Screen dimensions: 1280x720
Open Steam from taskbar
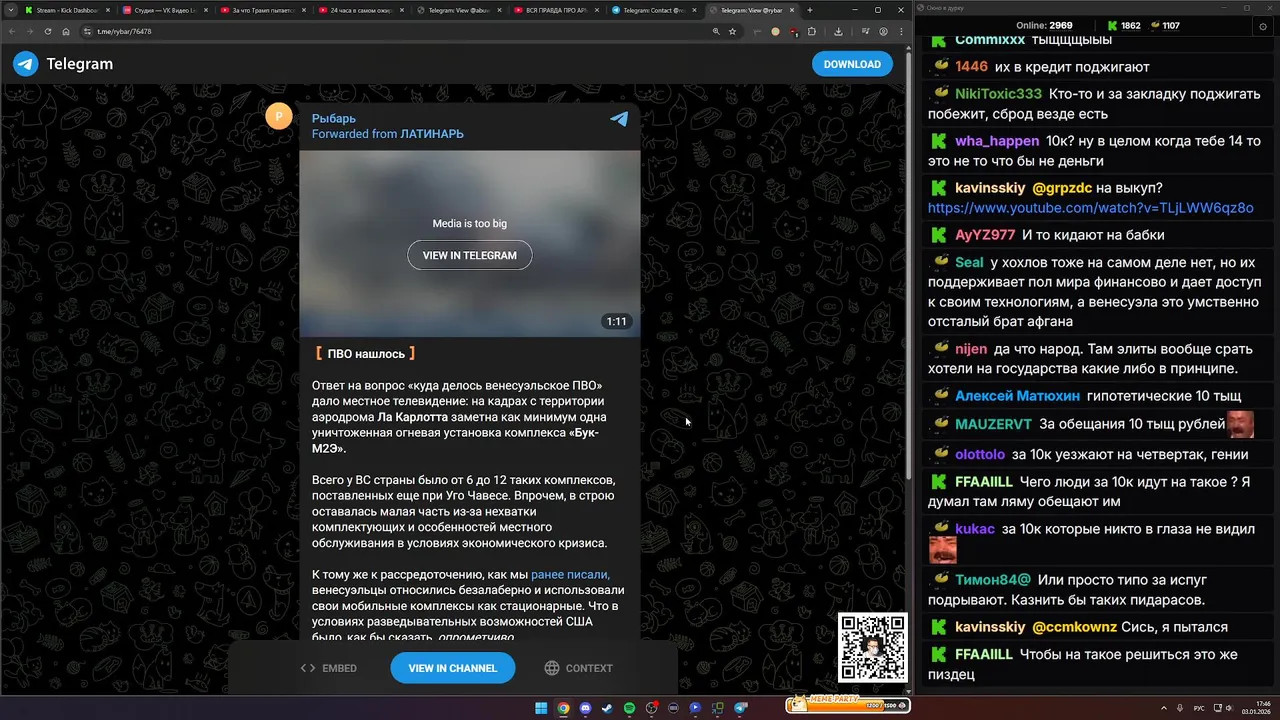(607, 708)
